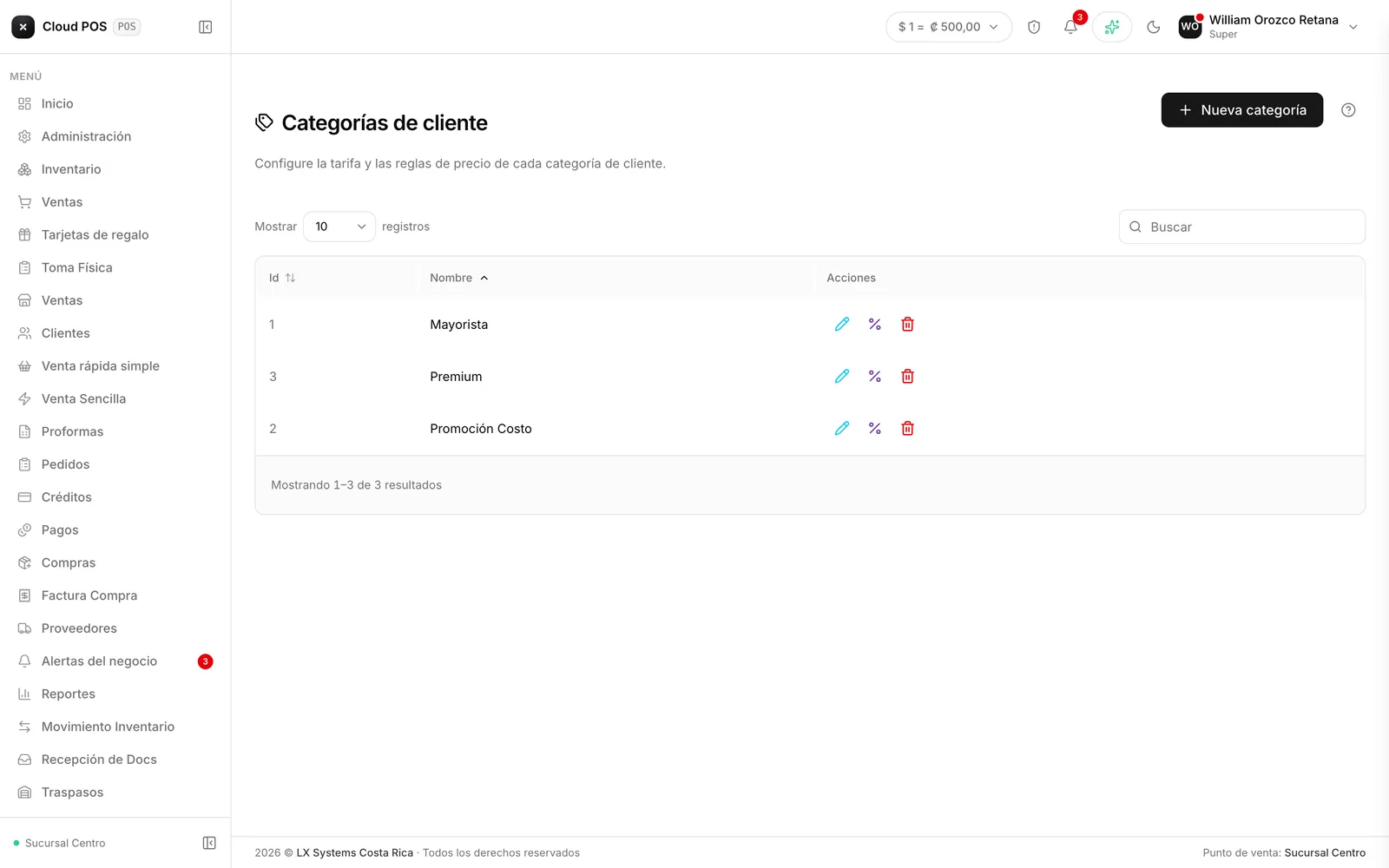Expand William Orozco Retana user menu

[x=1268, y=27]
